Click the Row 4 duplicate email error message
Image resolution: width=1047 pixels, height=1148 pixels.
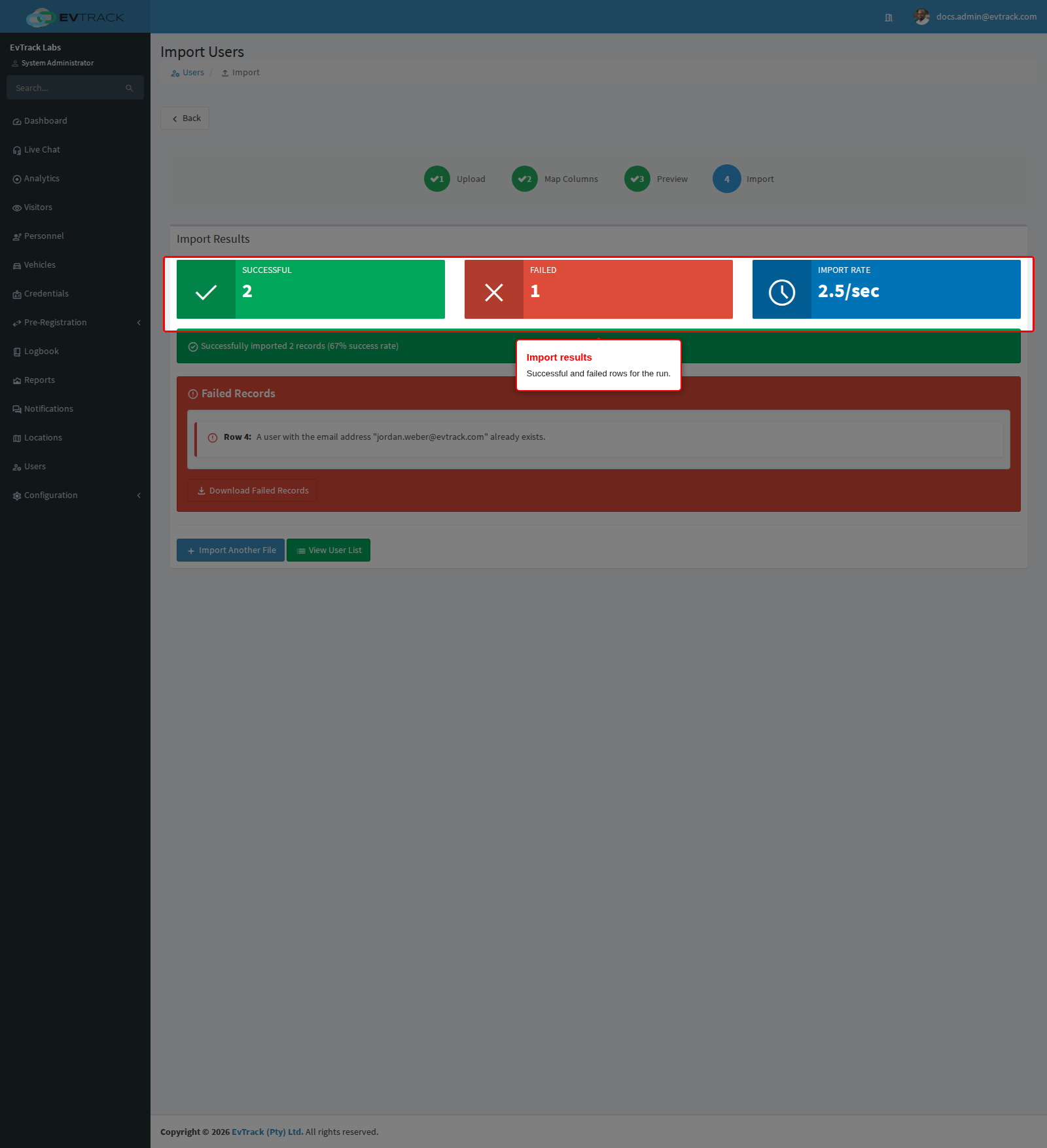tap(400, 437)
